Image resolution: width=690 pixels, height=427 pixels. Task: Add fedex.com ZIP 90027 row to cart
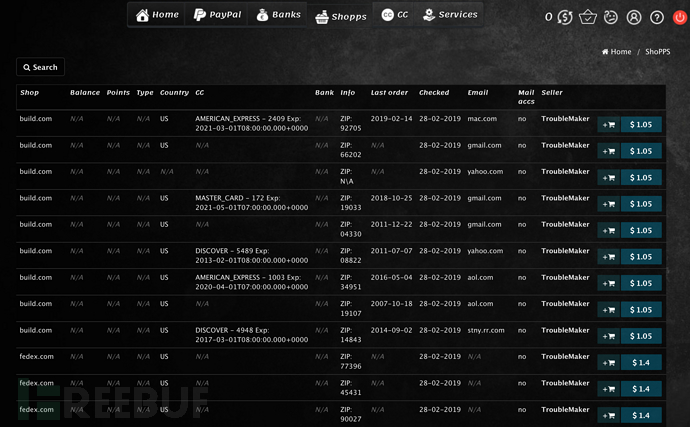609,415
